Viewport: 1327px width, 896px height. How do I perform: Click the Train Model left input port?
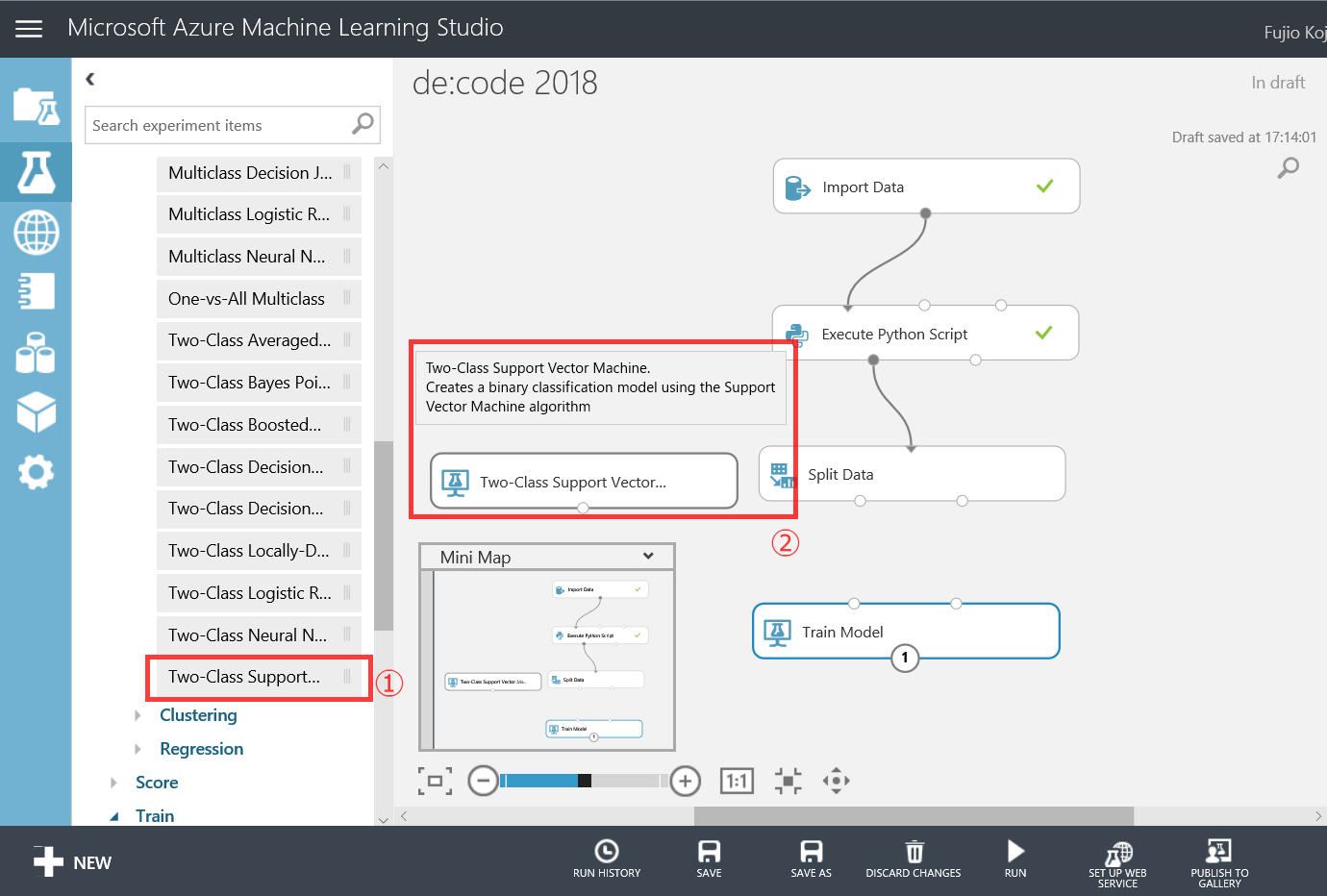pos(854,604)
